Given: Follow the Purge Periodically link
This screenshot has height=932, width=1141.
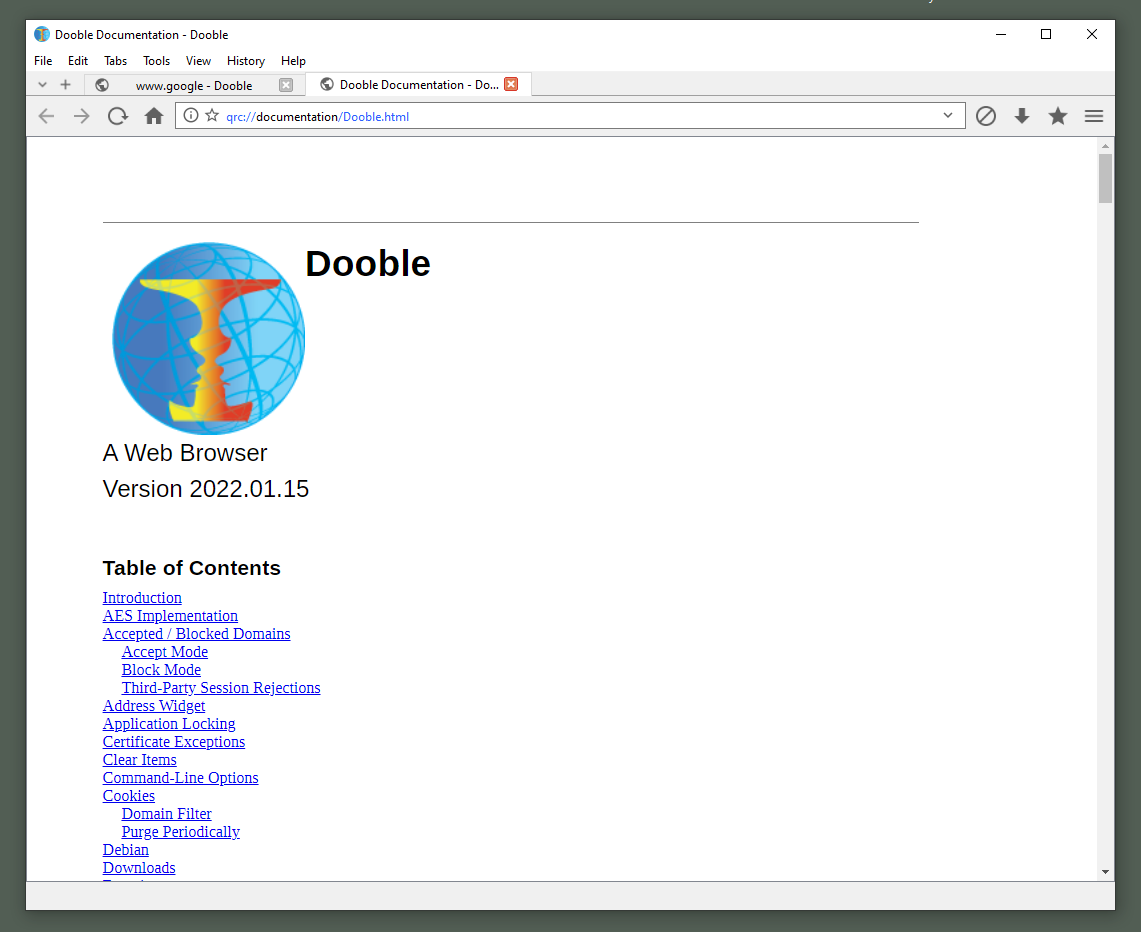Looking at the screenshot, I should [x=180, y=832].
